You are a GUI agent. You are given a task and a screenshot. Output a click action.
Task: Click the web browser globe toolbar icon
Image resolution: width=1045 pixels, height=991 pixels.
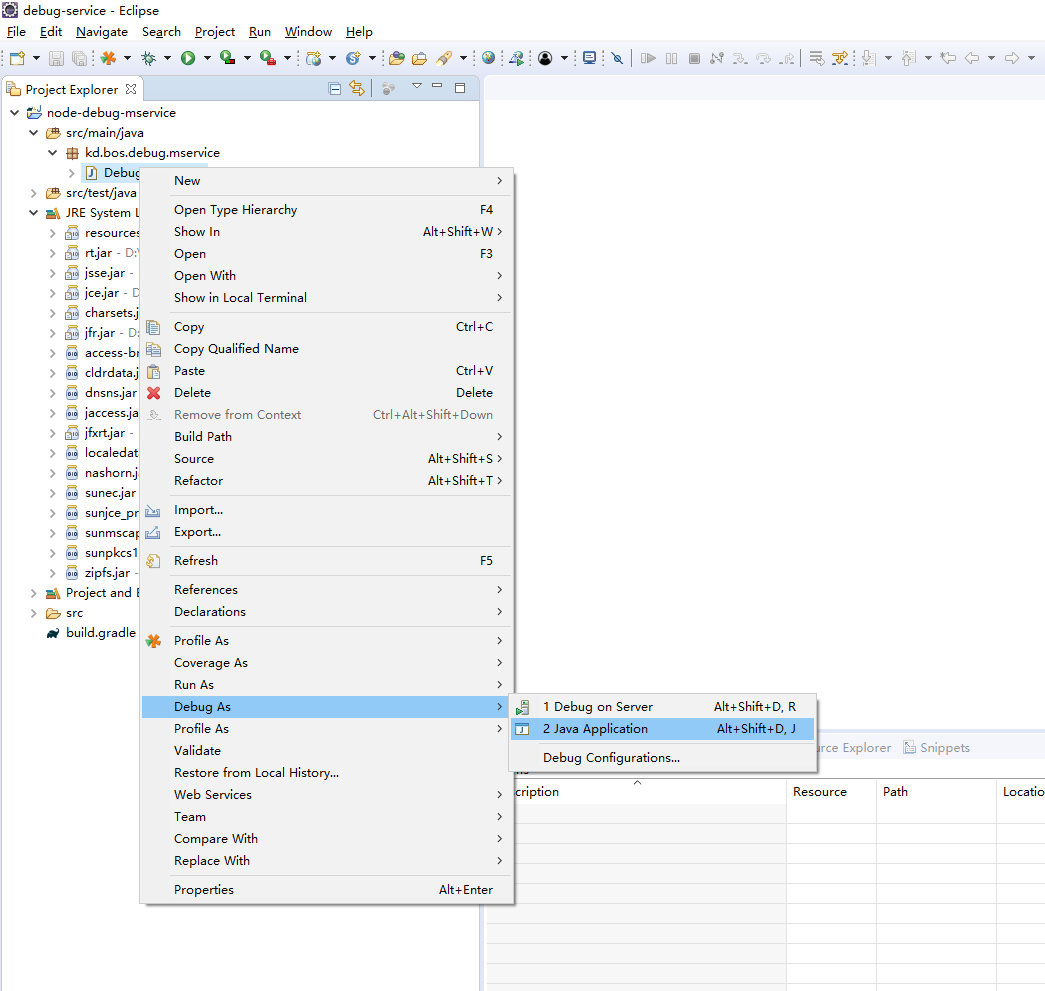click(489, 59)
